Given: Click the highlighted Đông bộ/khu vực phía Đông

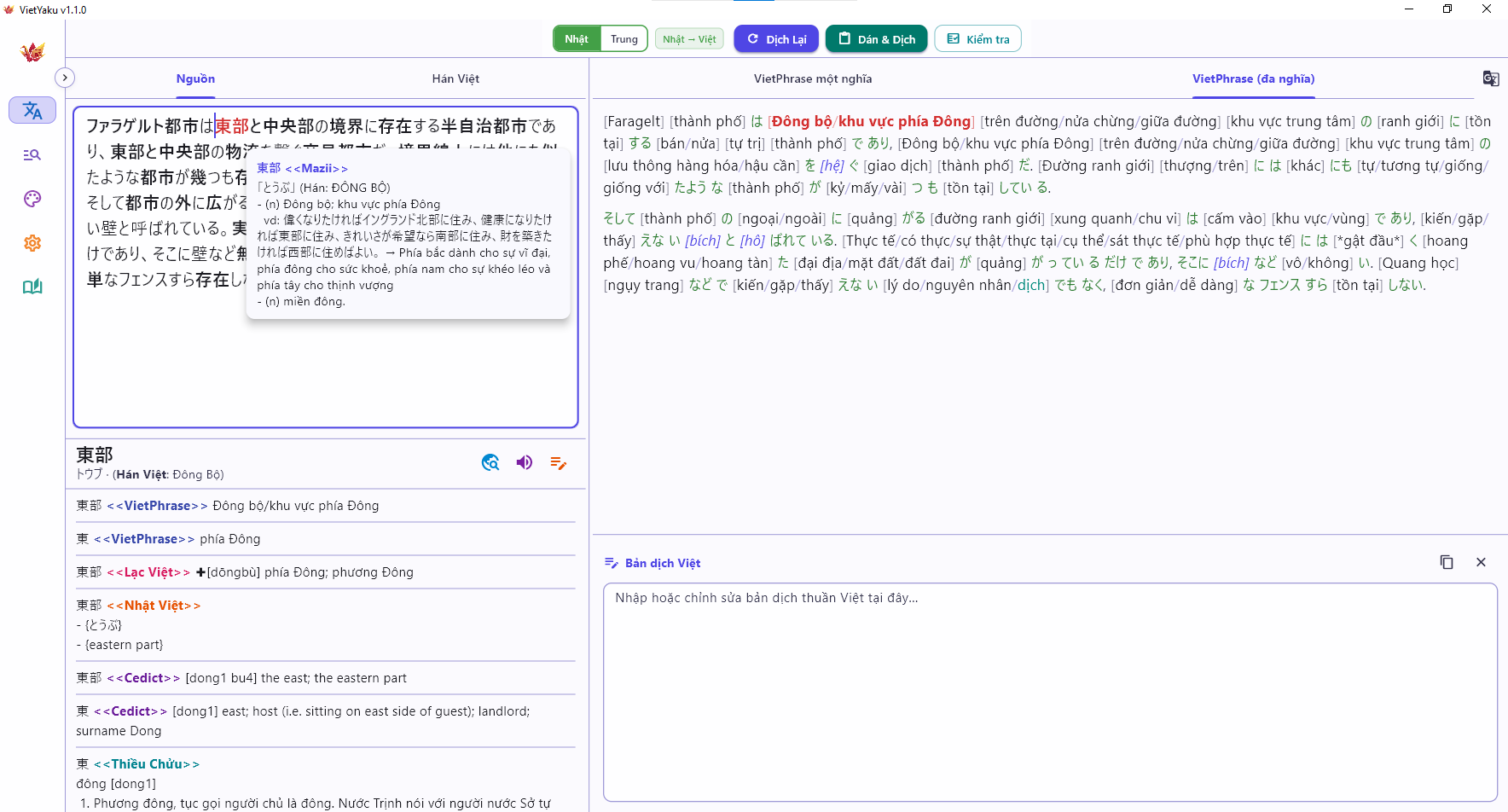Looking at the screenshot, I should (x=871, y=121).
